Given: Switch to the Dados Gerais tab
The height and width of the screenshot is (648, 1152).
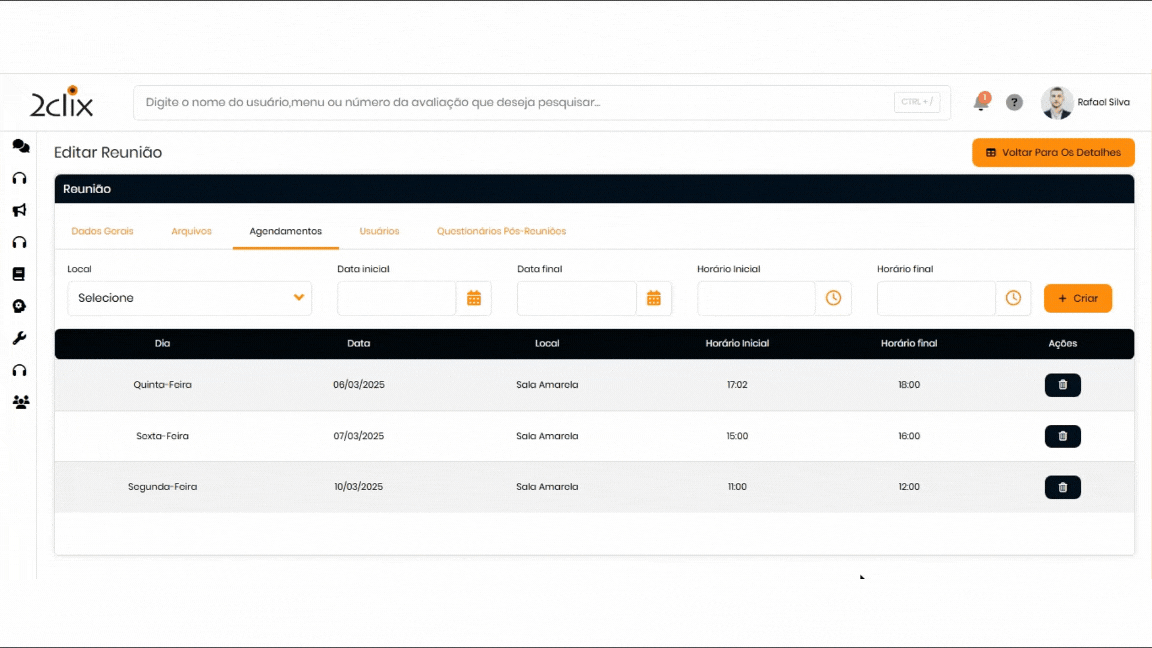Looking at the screenshot, I should coord(102,231).
